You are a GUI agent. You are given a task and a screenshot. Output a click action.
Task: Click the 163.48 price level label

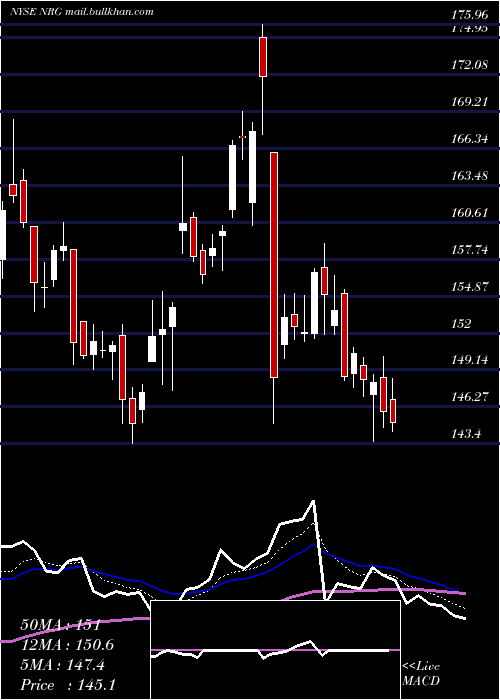(470, 176)
